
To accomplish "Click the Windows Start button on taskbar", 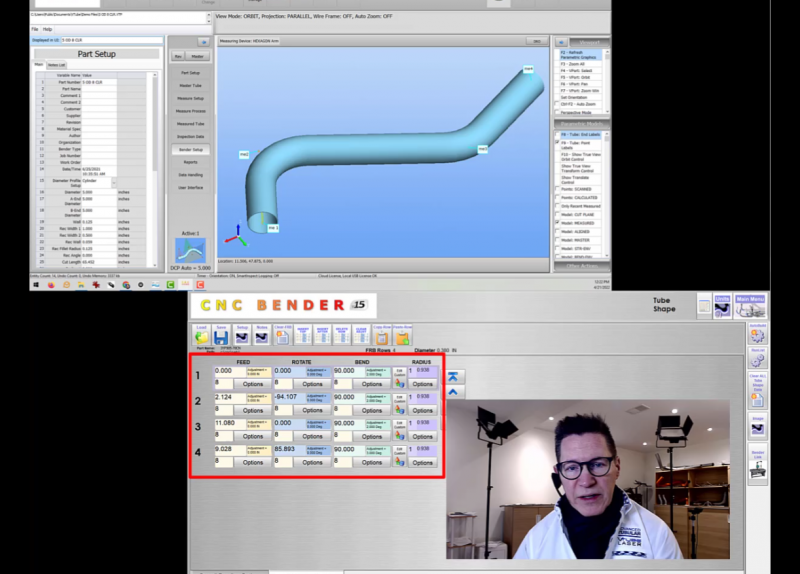I will pyautogui.click(x=36, y=285).
